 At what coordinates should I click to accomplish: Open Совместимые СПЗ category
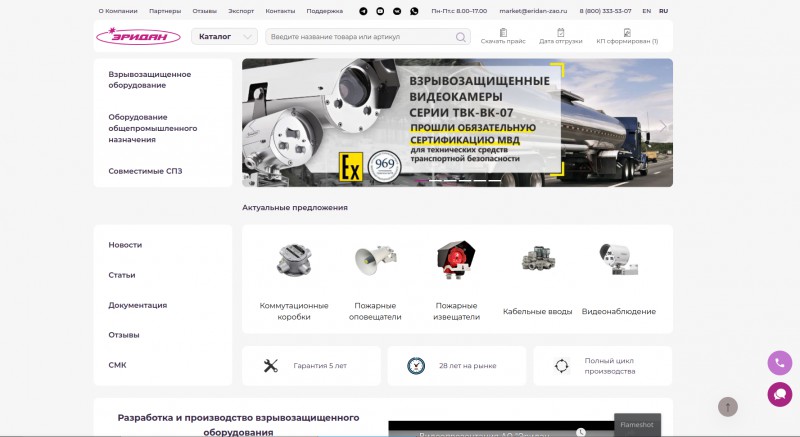click(x=145, y=171)
